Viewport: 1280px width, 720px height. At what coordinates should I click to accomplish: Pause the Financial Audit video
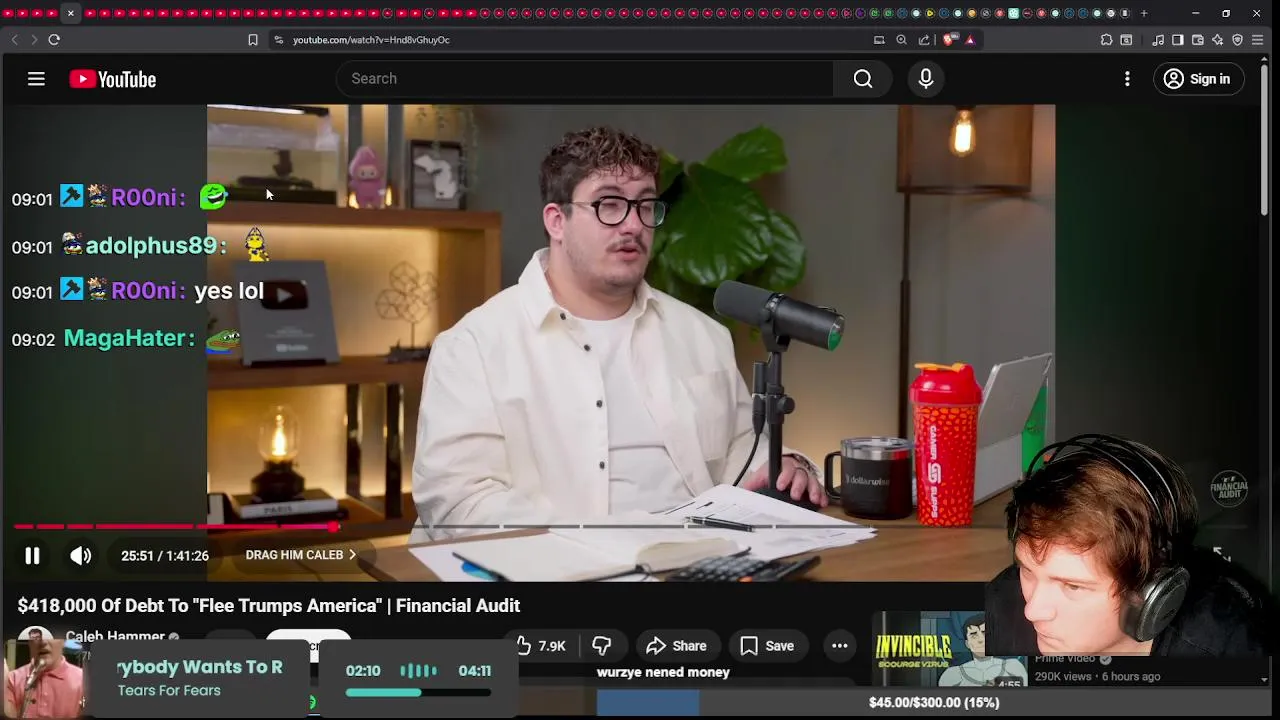pos(32,555)
